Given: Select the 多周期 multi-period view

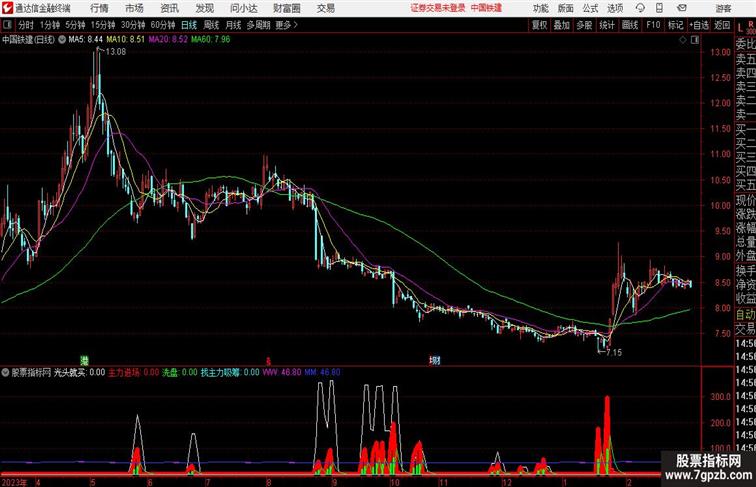Looking at the screenshot, I should tap(258, 25).
